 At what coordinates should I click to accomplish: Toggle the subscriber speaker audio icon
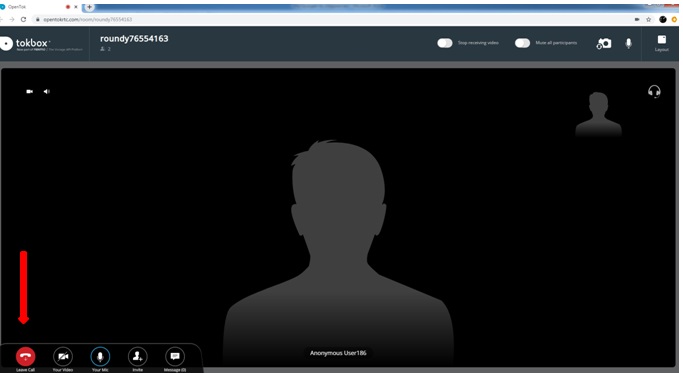click(x=47, y=92)
